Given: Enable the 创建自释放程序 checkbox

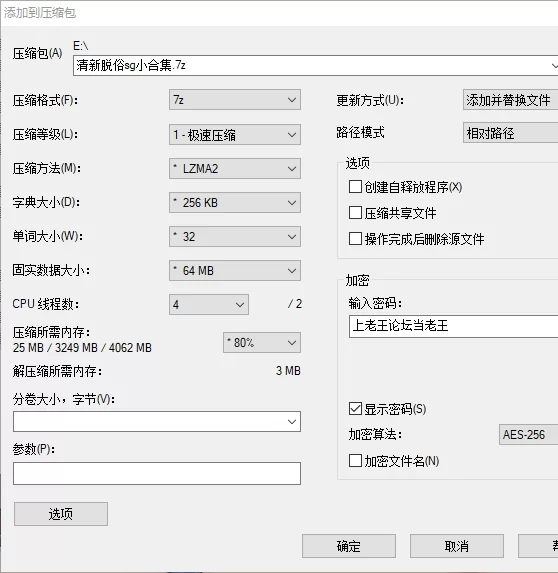Looking at the screenshot, I should pyautogui.click(x=355, y=187).
